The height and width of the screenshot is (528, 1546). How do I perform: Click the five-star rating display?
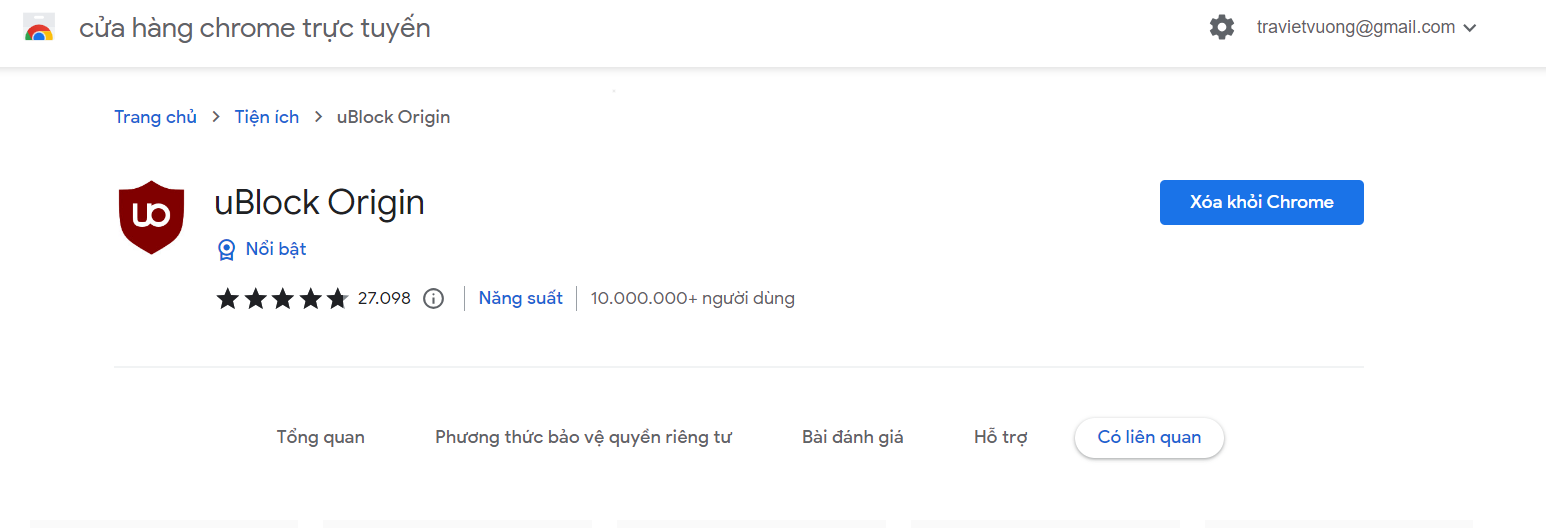[x=282, y=298]
